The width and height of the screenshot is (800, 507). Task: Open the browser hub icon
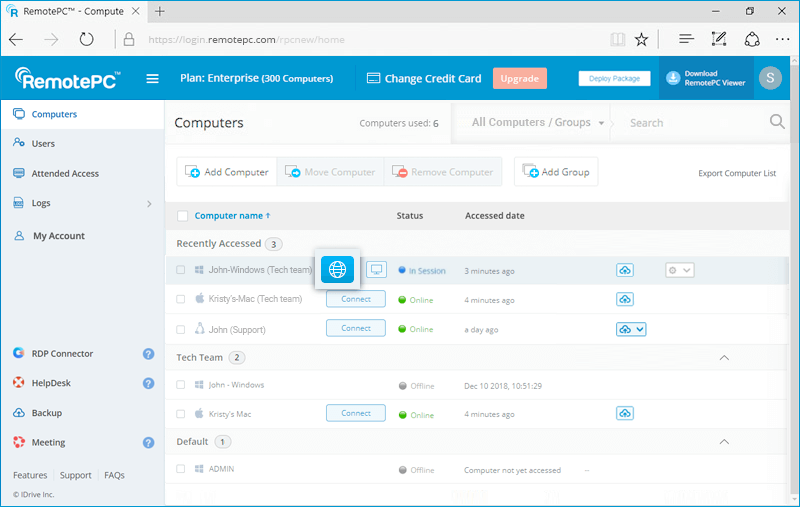coord(686,39)
